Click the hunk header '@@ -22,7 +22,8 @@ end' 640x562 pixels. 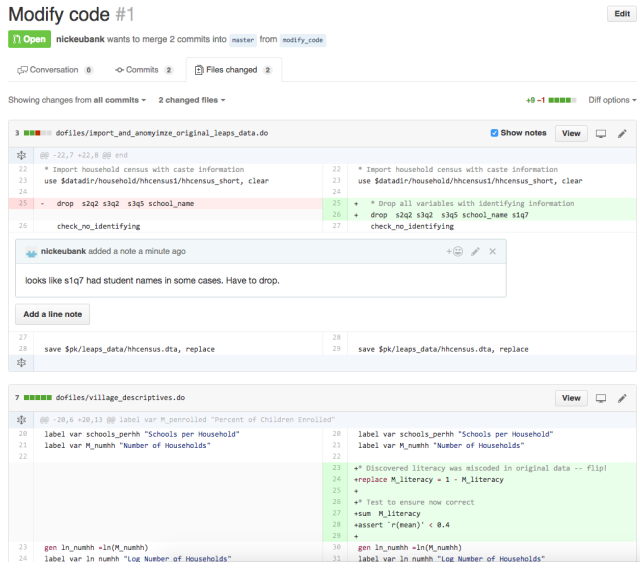[84, 155]
